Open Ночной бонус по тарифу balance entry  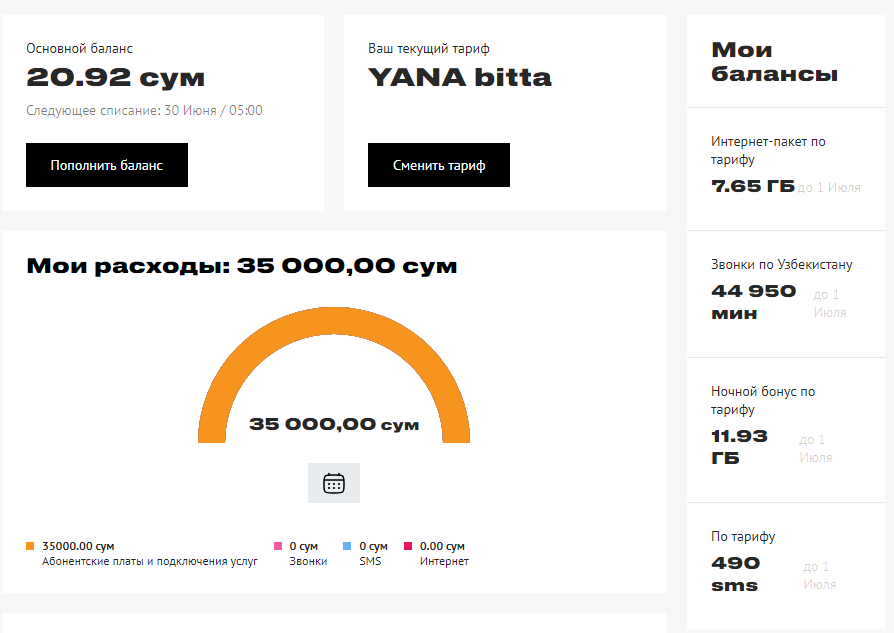786,431
